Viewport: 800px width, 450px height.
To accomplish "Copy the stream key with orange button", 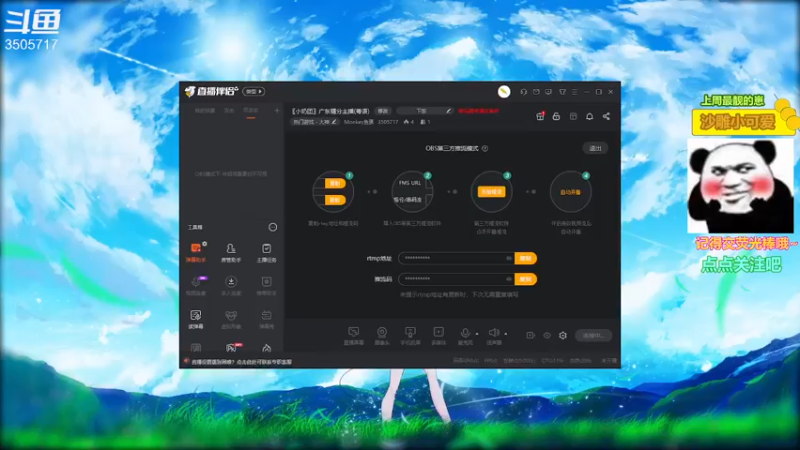I will 526,279.
